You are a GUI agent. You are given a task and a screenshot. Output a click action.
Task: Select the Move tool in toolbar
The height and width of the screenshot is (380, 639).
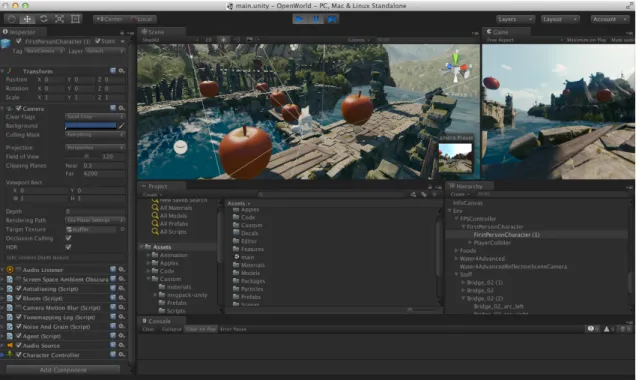point(27,19)
